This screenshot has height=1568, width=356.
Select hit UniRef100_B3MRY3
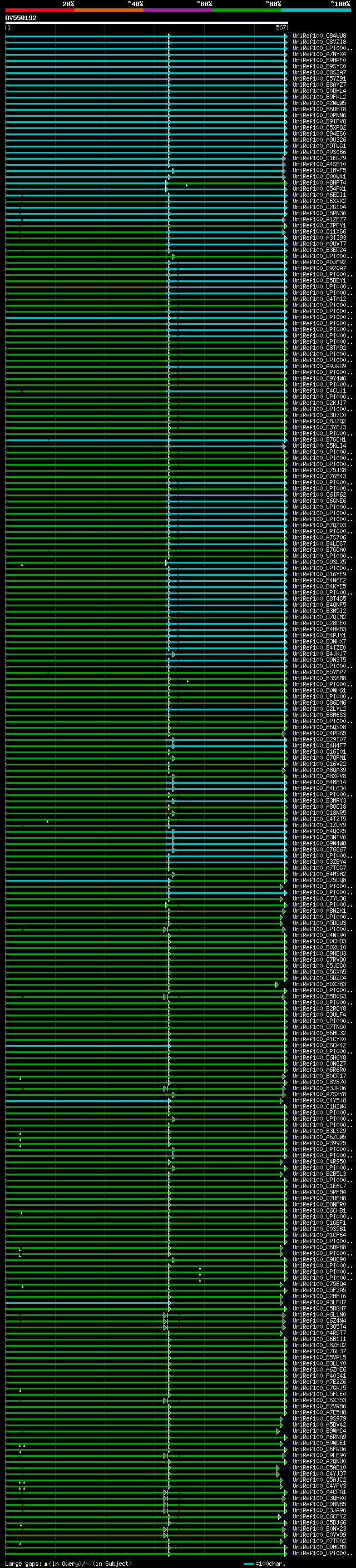tap(319, 800)
